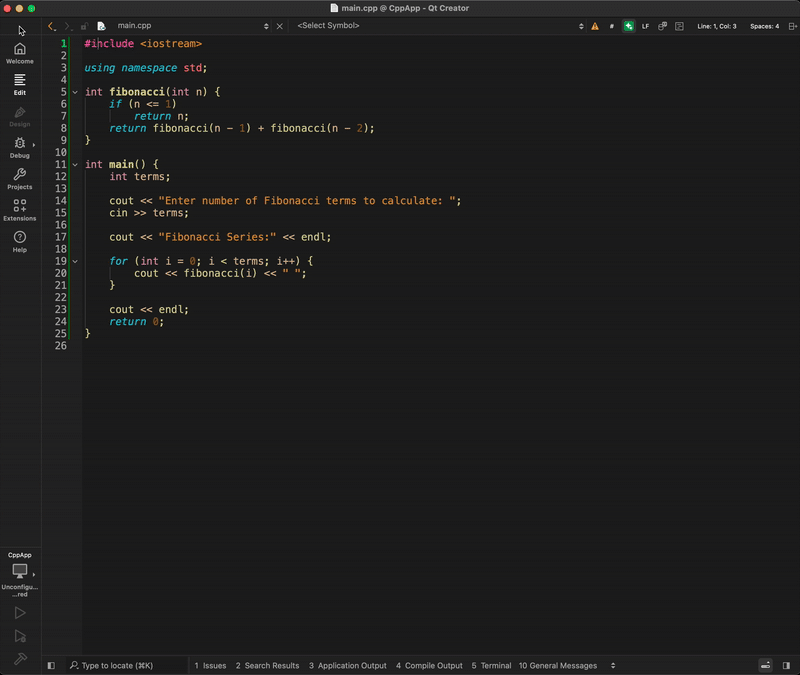Start debugging via the debug-run icon
The image size is (800, 675).
[20, 634]
